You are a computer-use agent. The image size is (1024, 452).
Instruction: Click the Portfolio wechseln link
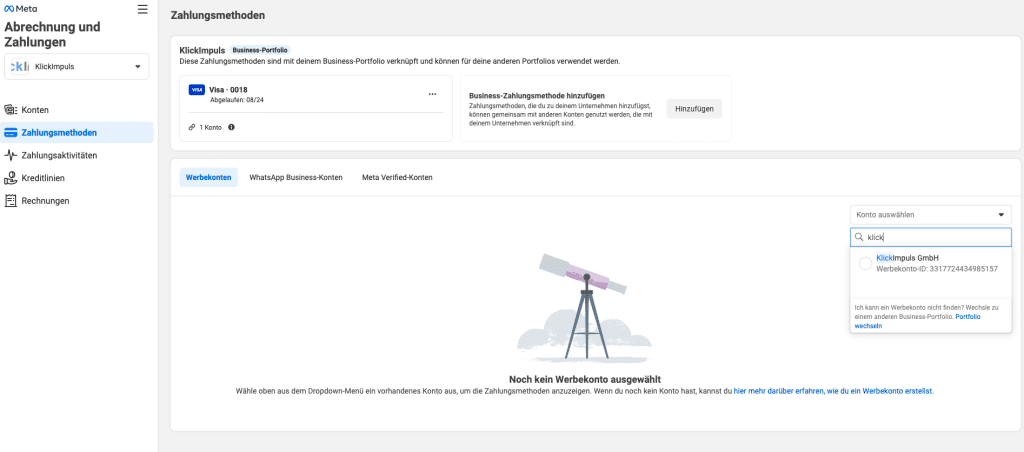click(967, 317)
